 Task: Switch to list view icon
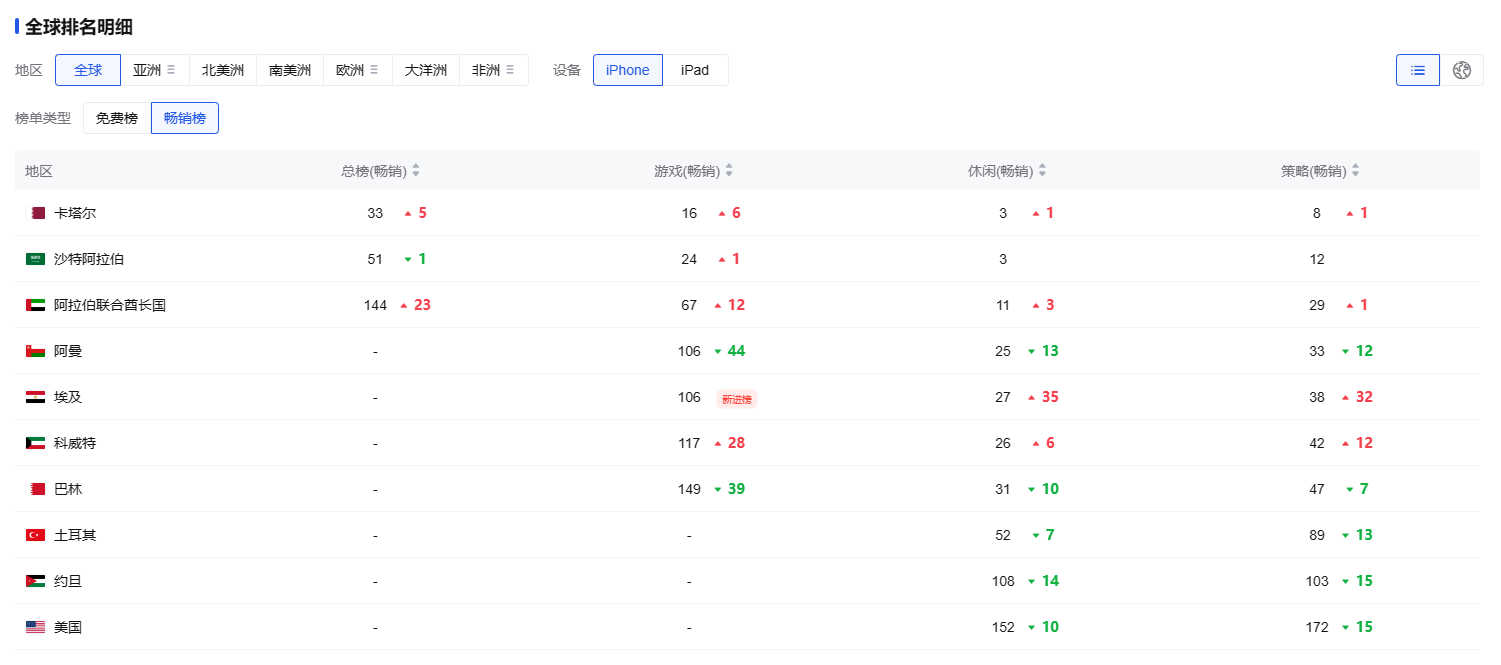(x=1417, y=70)
